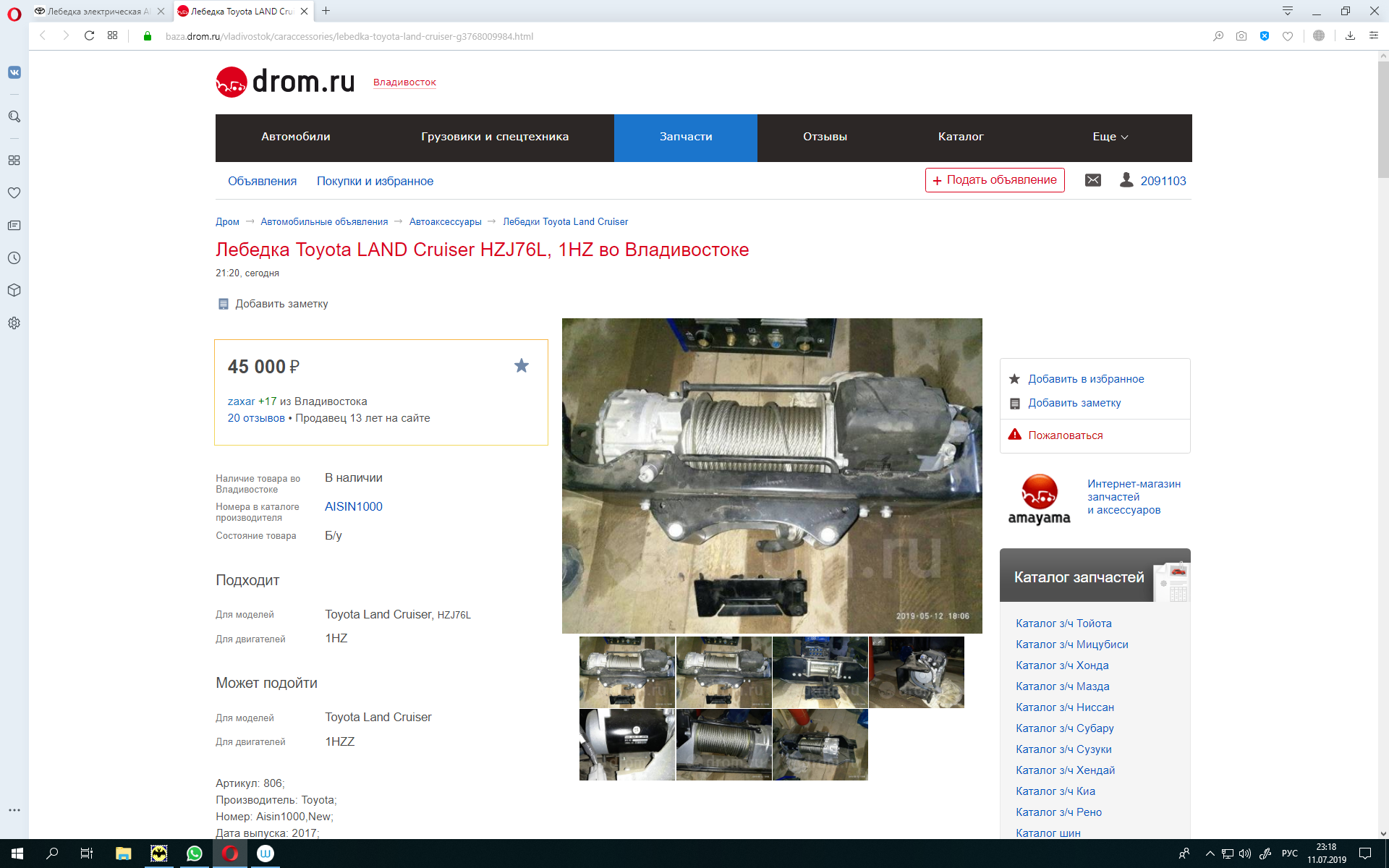Open Автоаксессуары breadcrumb
Viewport: 1389px width, 868px height.
click(x=445, y=221)
